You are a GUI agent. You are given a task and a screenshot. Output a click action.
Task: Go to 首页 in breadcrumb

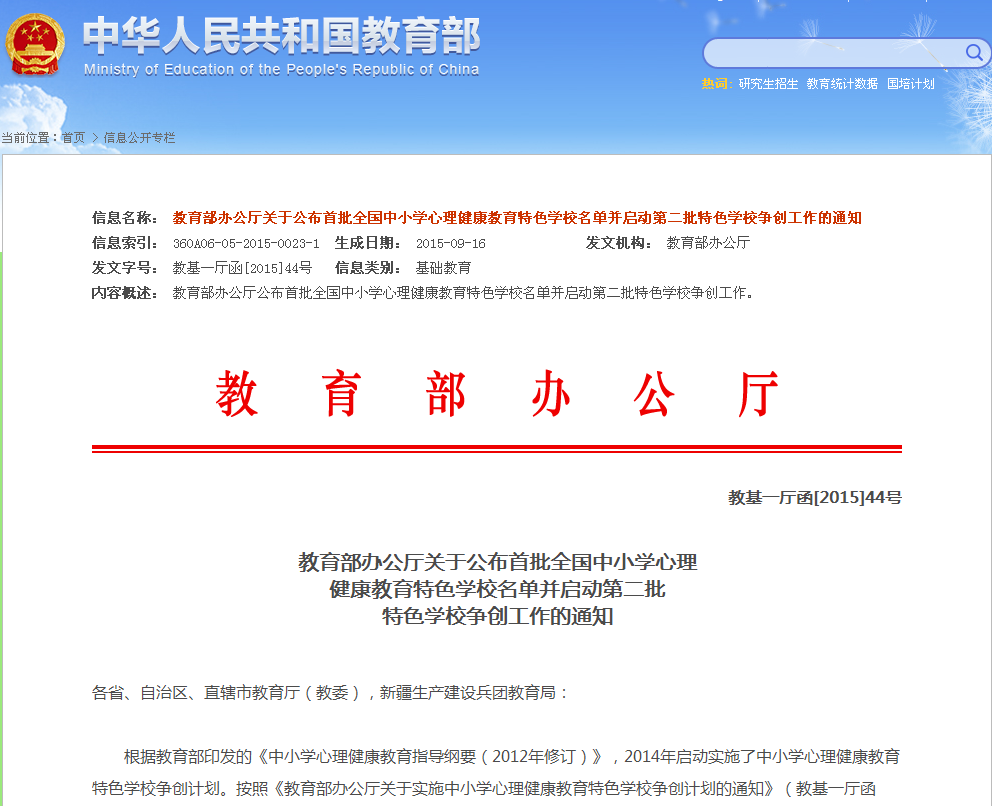coord(73,137)
